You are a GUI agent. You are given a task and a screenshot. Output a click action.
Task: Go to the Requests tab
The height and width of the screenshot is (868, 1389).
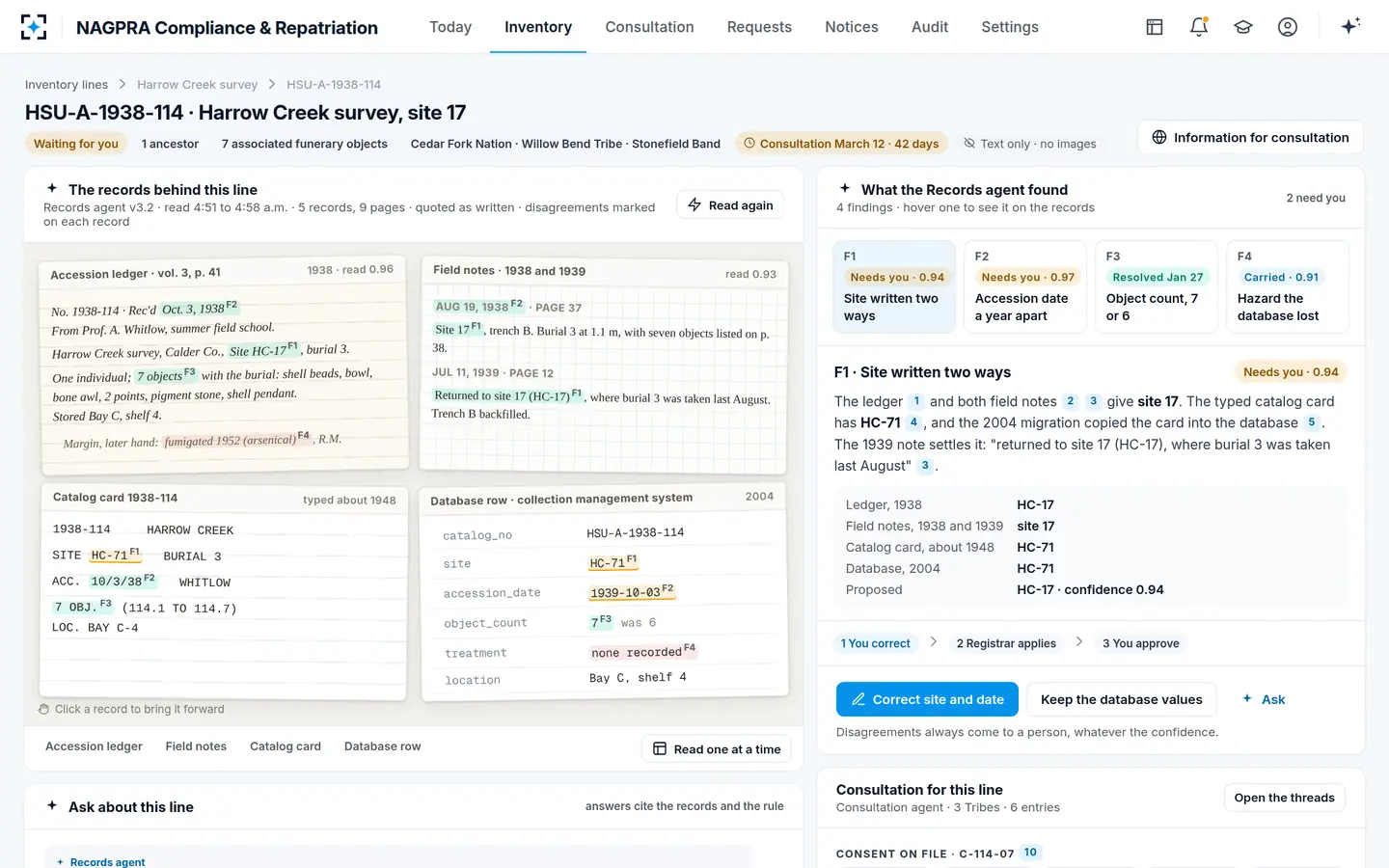[x=759, y=27]
